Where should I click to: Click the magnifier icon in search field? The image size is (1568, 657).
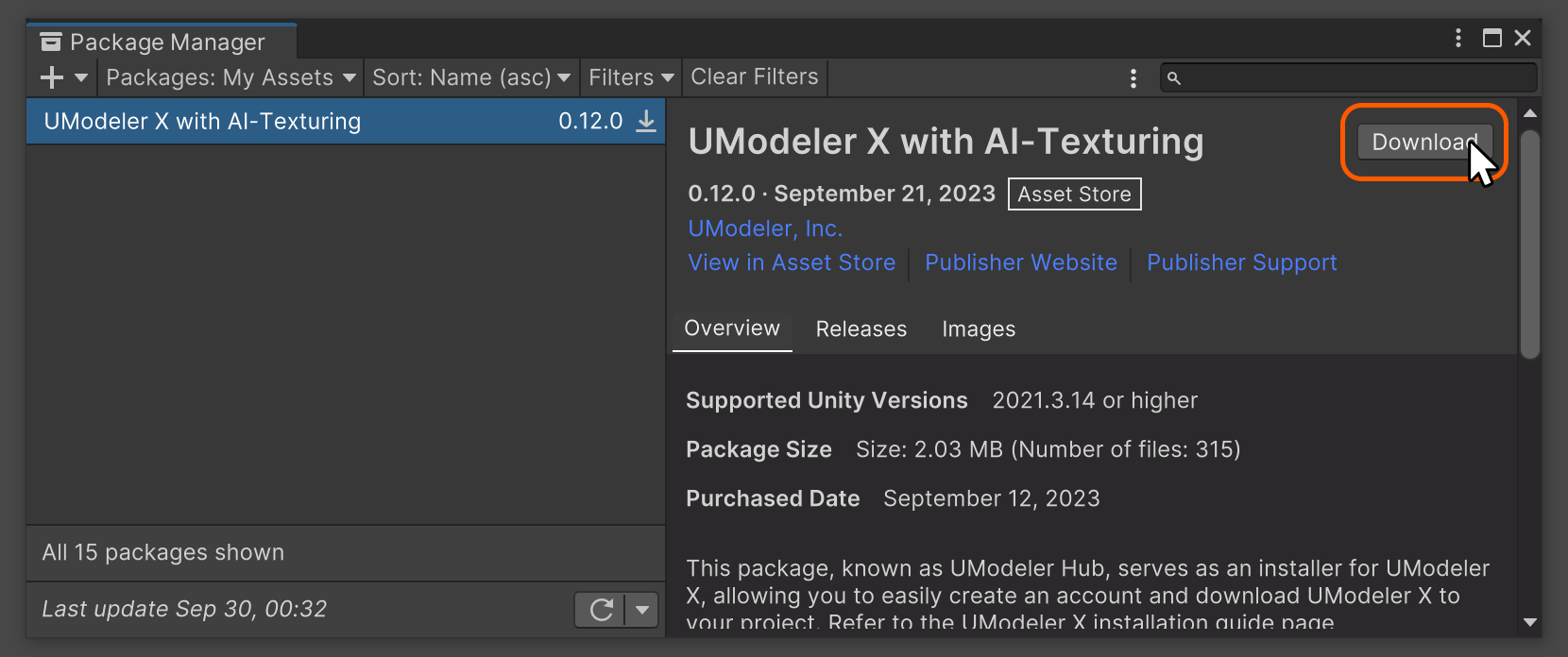pyautogui.click(x=1174, y=78)
